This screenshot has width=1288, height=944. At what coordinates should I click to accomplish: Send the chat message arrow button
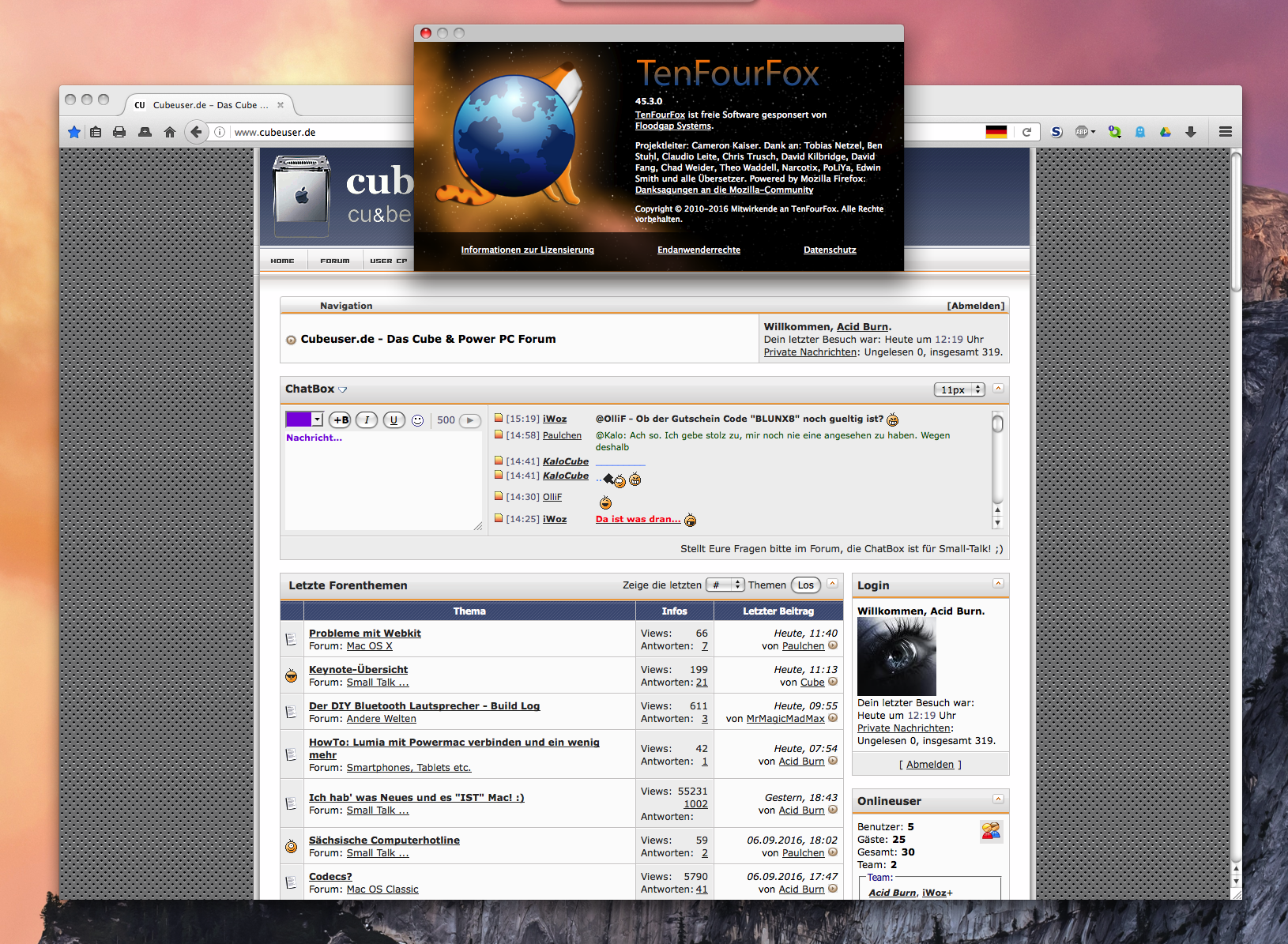(x=470, y=420)
